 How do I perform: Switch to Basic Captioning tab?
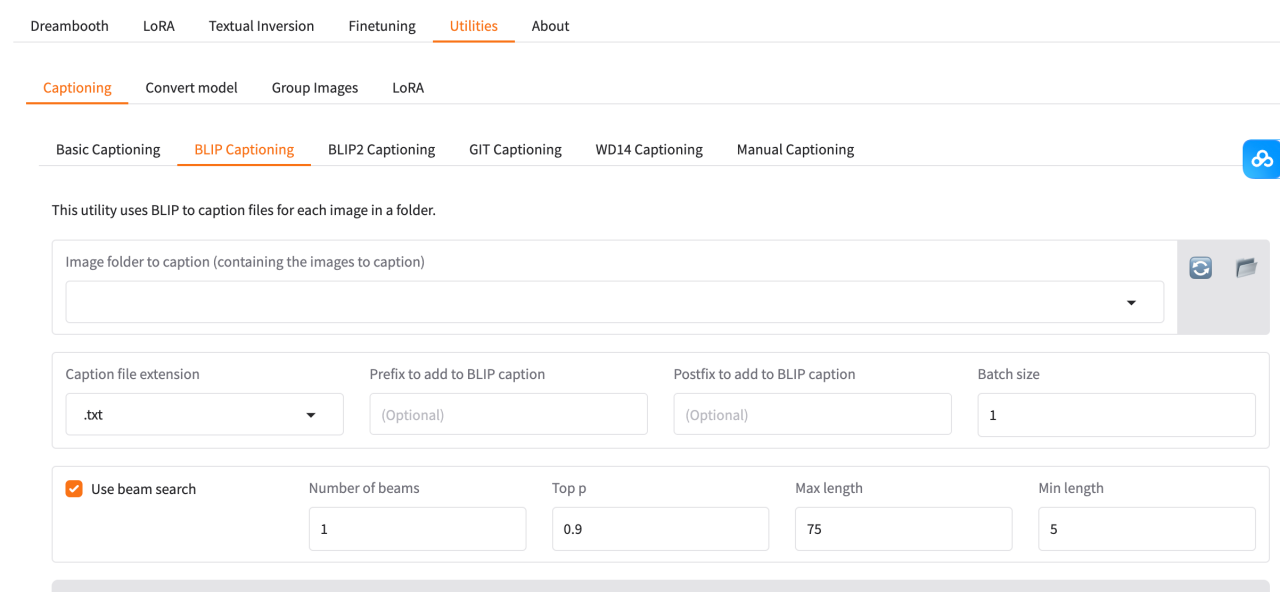click(108, 150)
